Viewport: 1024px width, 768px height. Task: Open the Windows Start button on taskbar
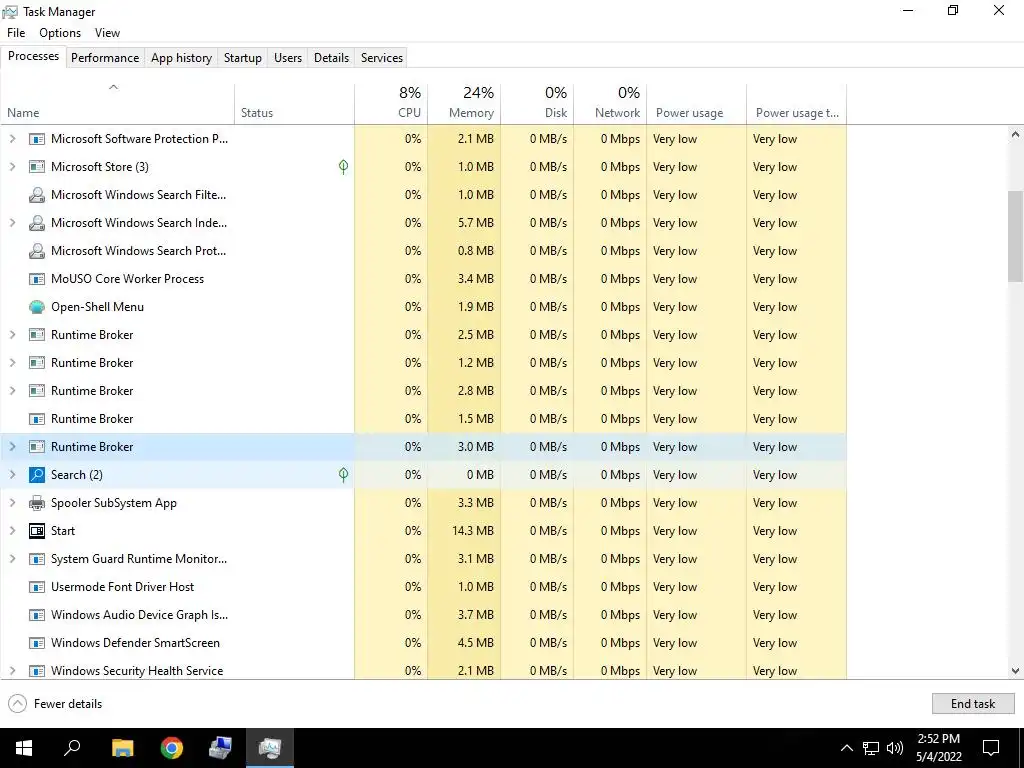[24, 748]
